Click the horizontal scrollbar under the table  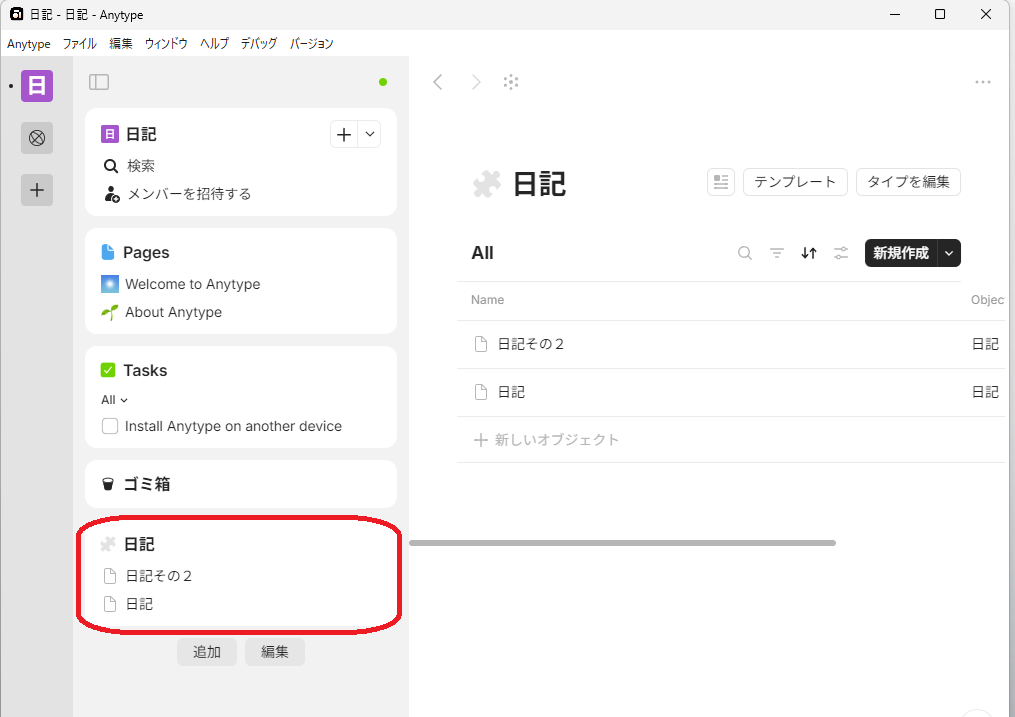[x=623, y=543]
